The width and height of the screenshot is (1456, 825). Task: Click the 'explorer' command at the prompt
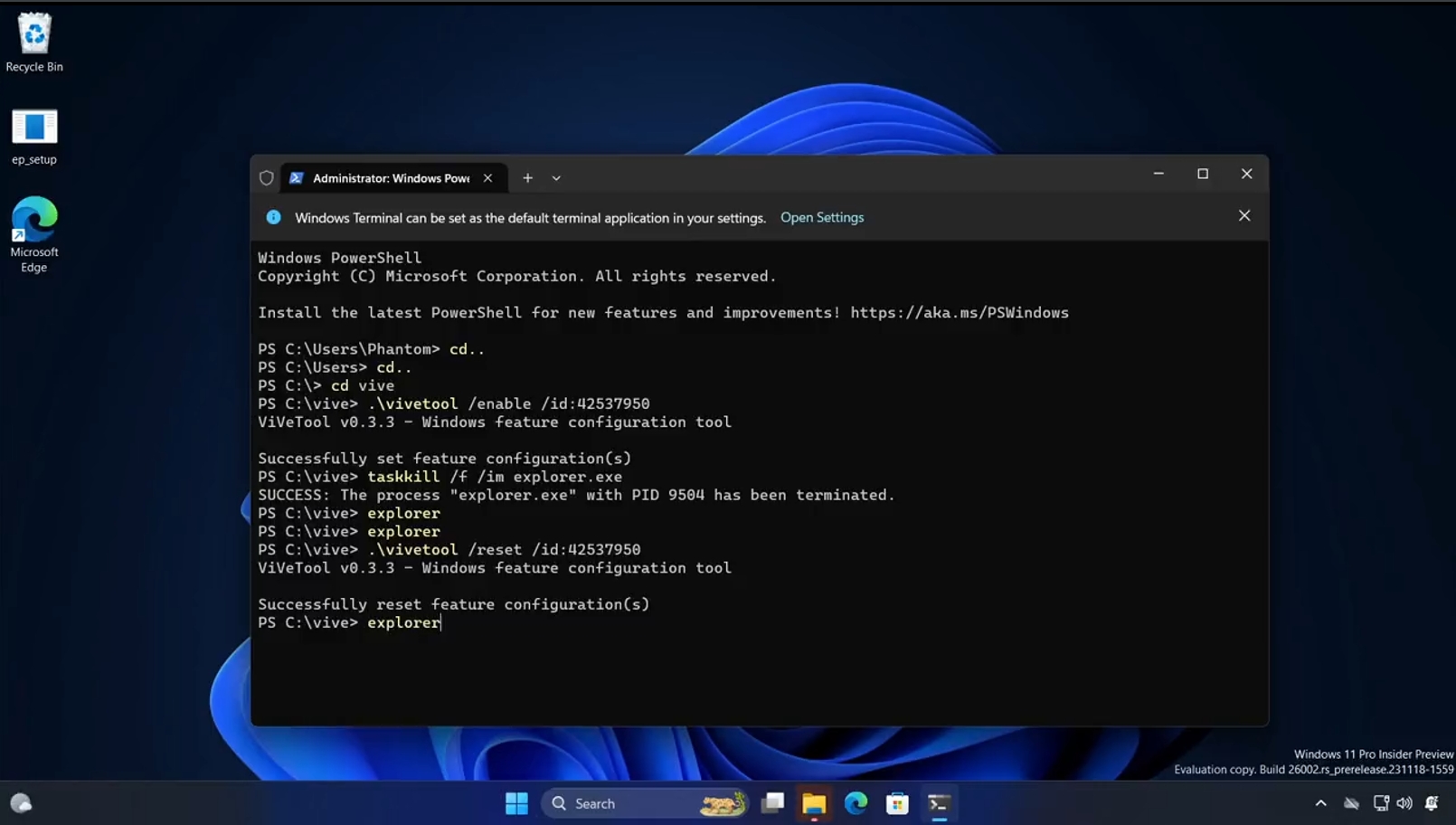click(403, 622)
